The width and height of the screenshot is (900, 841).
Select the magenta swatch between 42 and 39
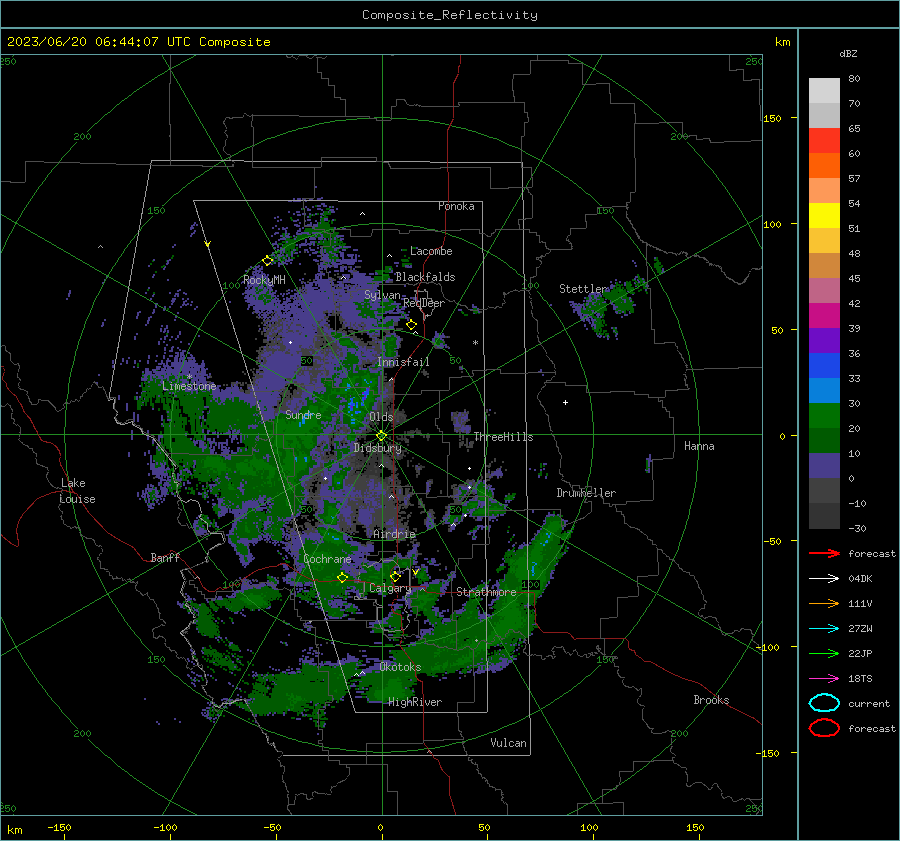pyautogui.click(x=824, y=315)
